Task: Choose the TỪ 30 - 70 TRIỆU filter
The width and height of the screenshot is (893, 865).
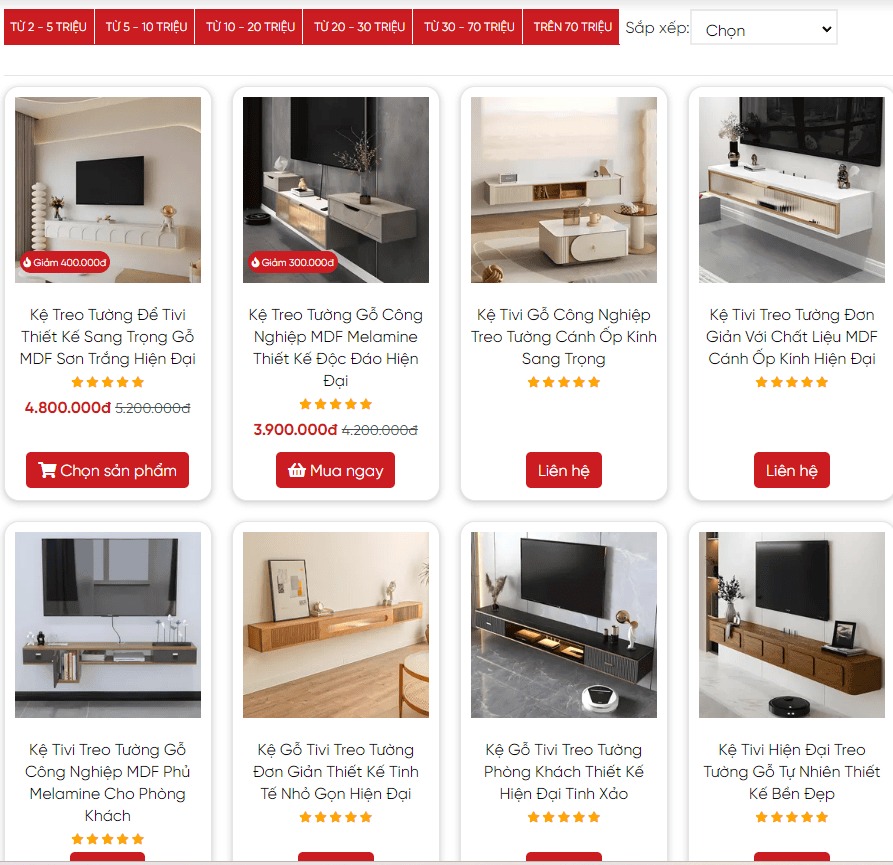Action: coord(468,27)
